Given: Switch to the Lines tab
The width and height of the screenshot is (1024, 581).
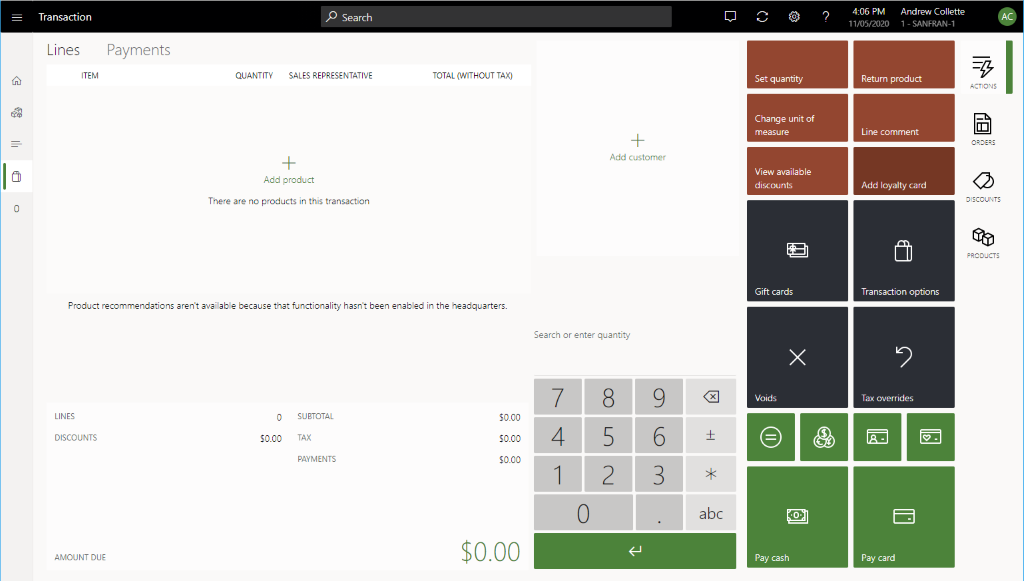Looking at the screenshot, I should (x=63, y=50).
